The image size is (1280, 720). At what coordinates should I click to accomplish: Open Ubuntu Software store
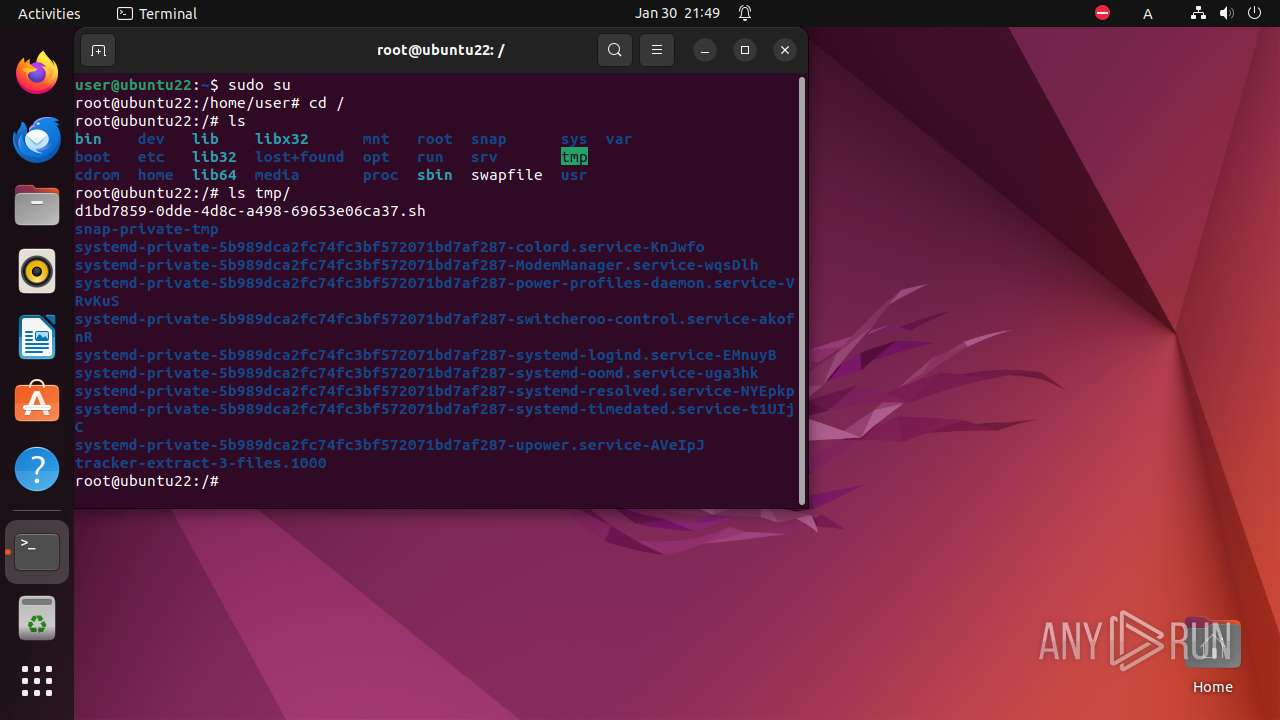(x=37, y=403)
